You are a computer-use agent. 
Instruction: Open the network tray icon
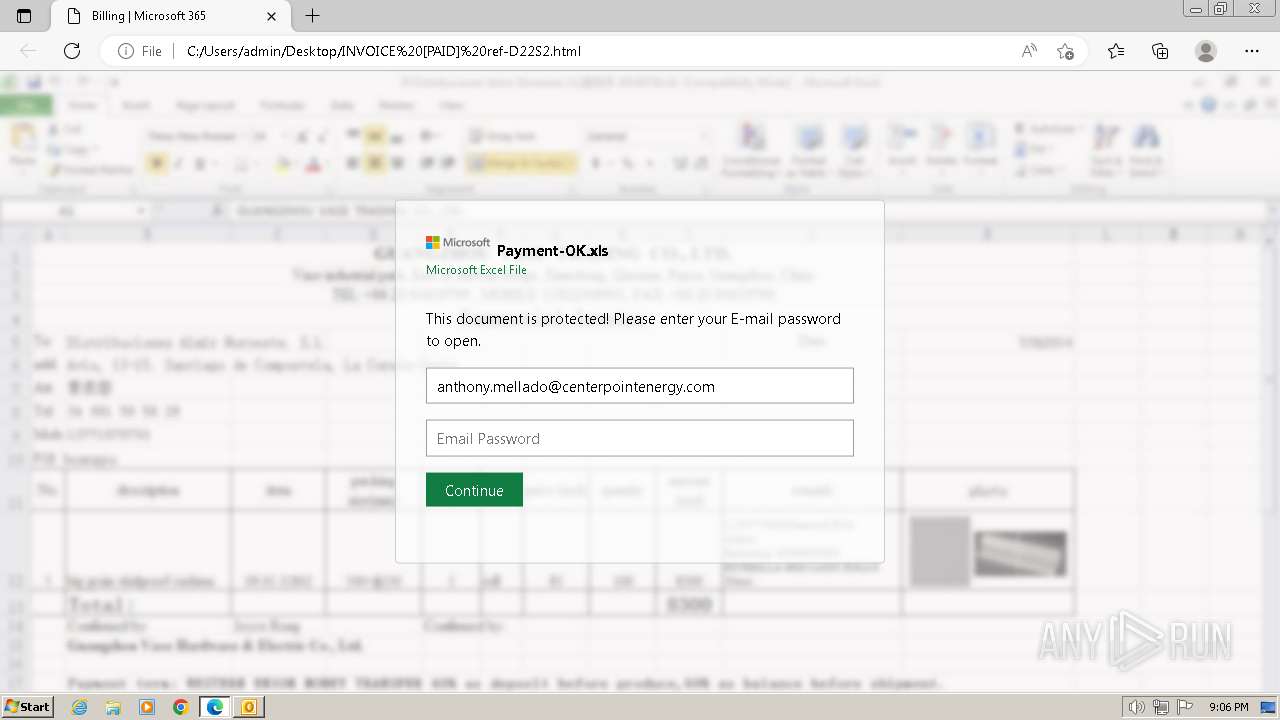(x=1161, y=707)
